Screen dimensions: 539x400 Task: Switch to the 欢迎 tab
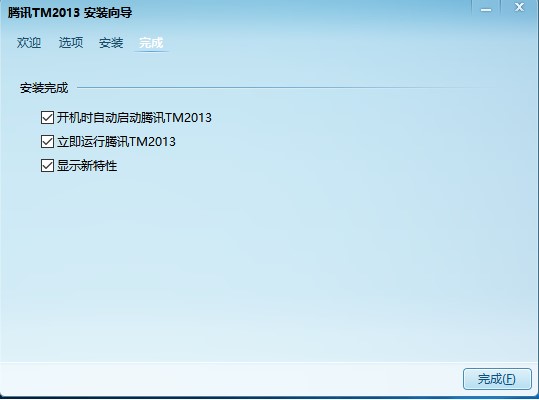point(29,43)
